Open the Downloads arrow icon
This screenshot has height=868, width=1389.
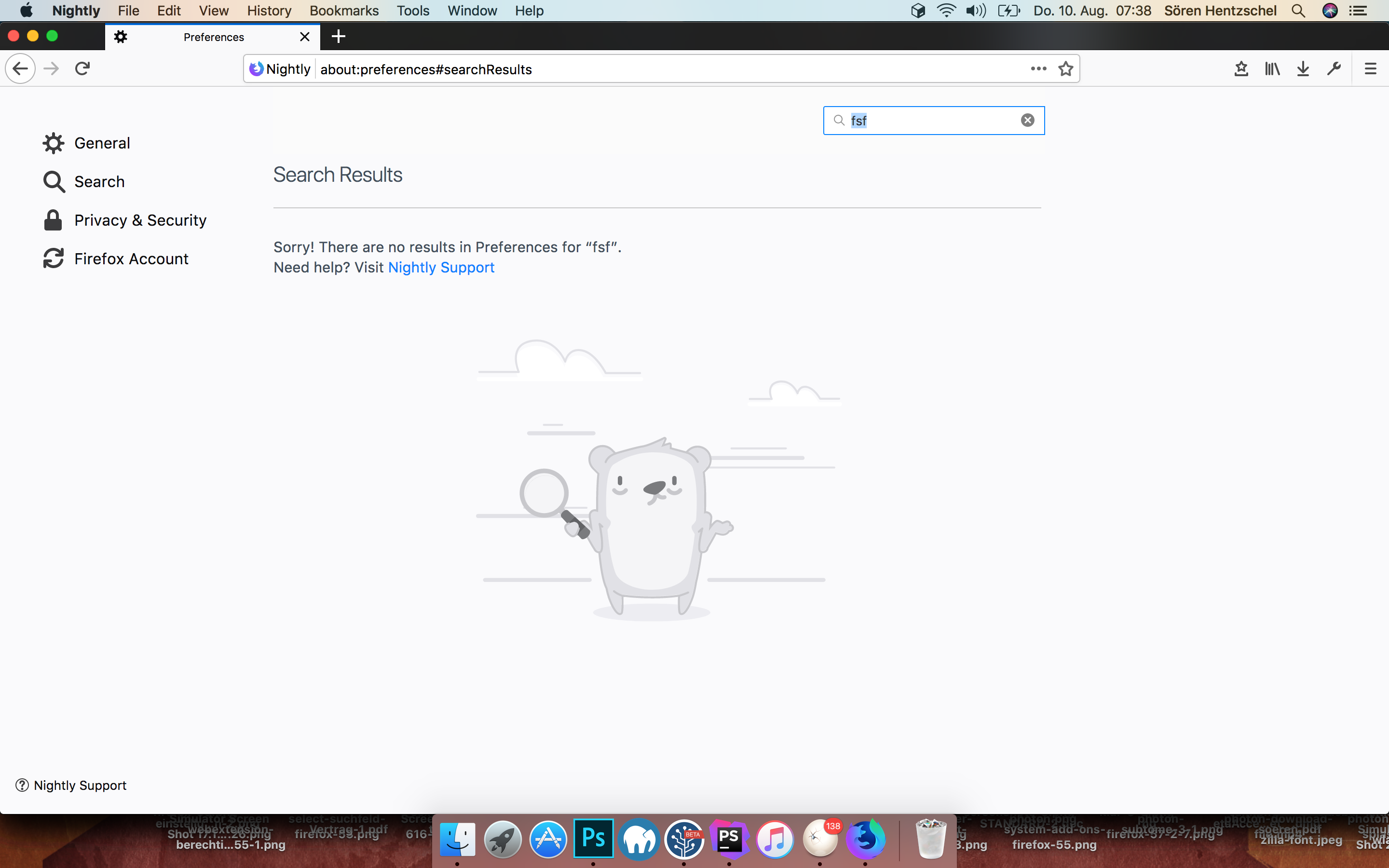click(x=1303, y=69)
